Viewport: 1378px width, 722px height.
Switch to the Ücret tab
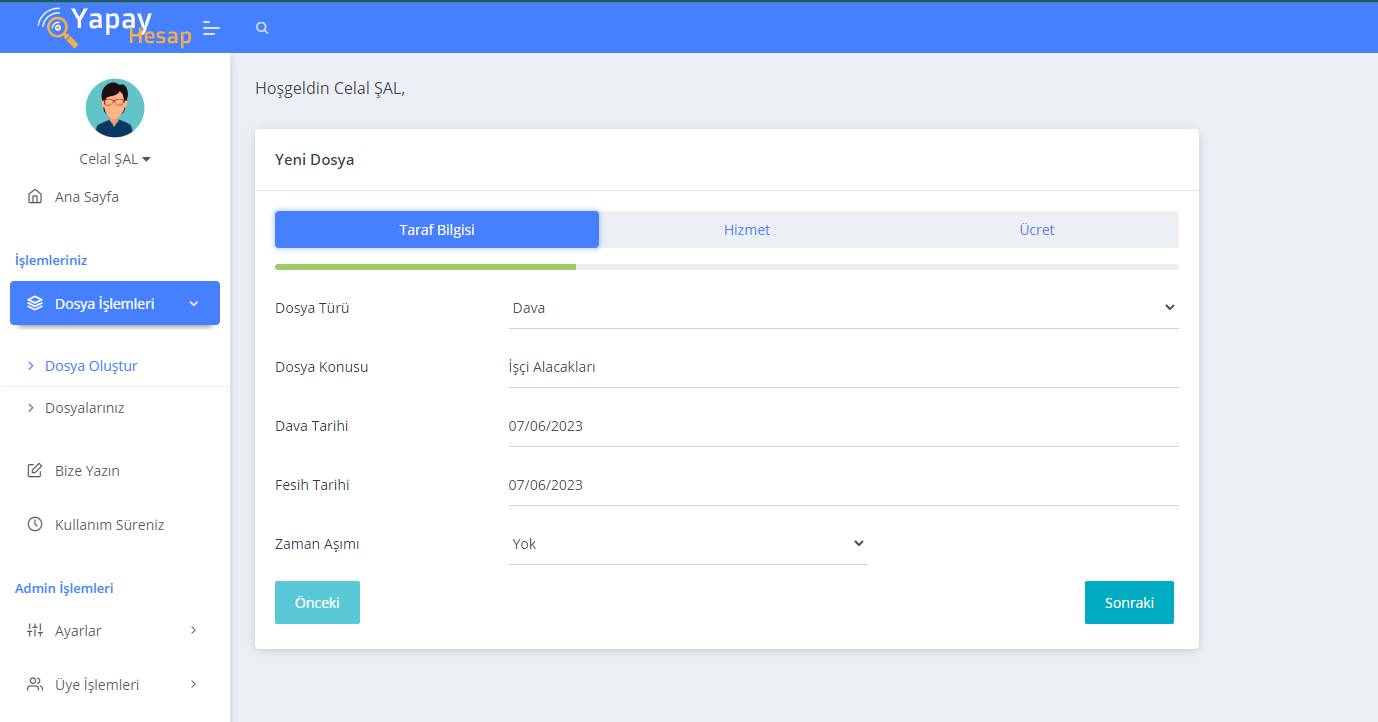[x=1036, y=230]
